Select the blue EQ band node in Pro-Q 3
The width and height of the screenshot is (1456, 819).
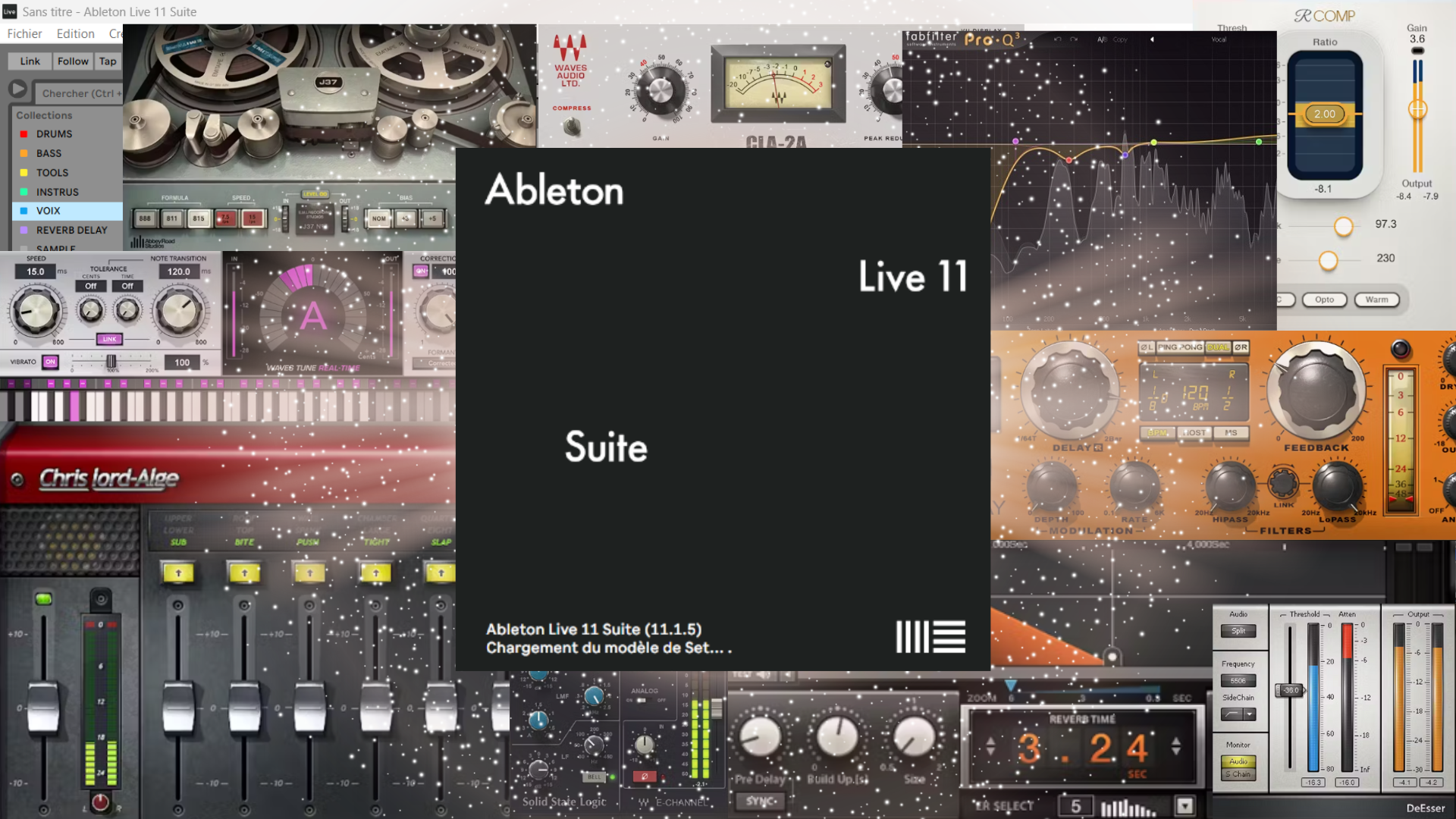coord(1125,155)
